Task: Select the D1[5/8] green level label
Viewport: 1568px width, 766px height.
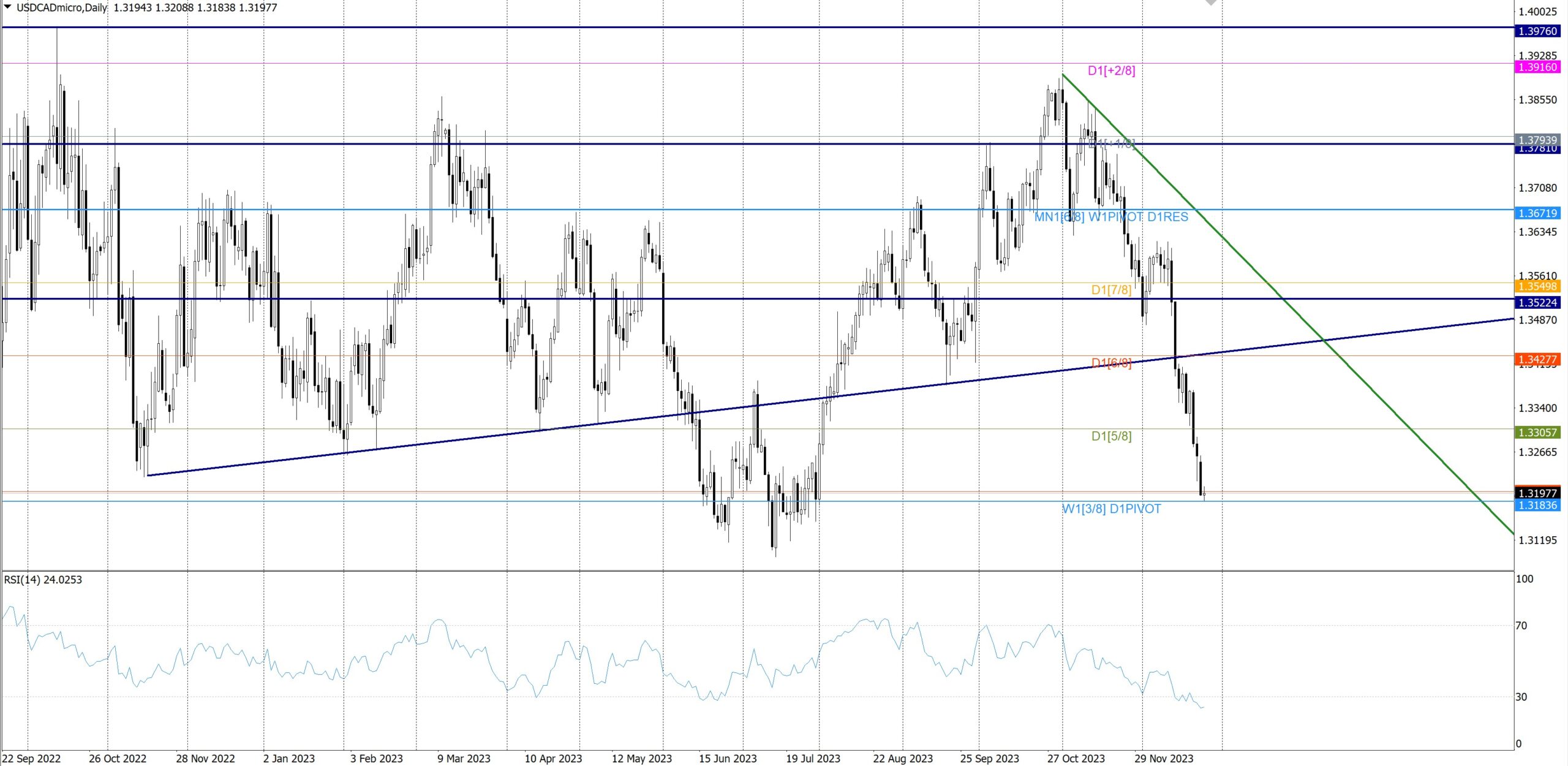Action: click(1111, 436)
